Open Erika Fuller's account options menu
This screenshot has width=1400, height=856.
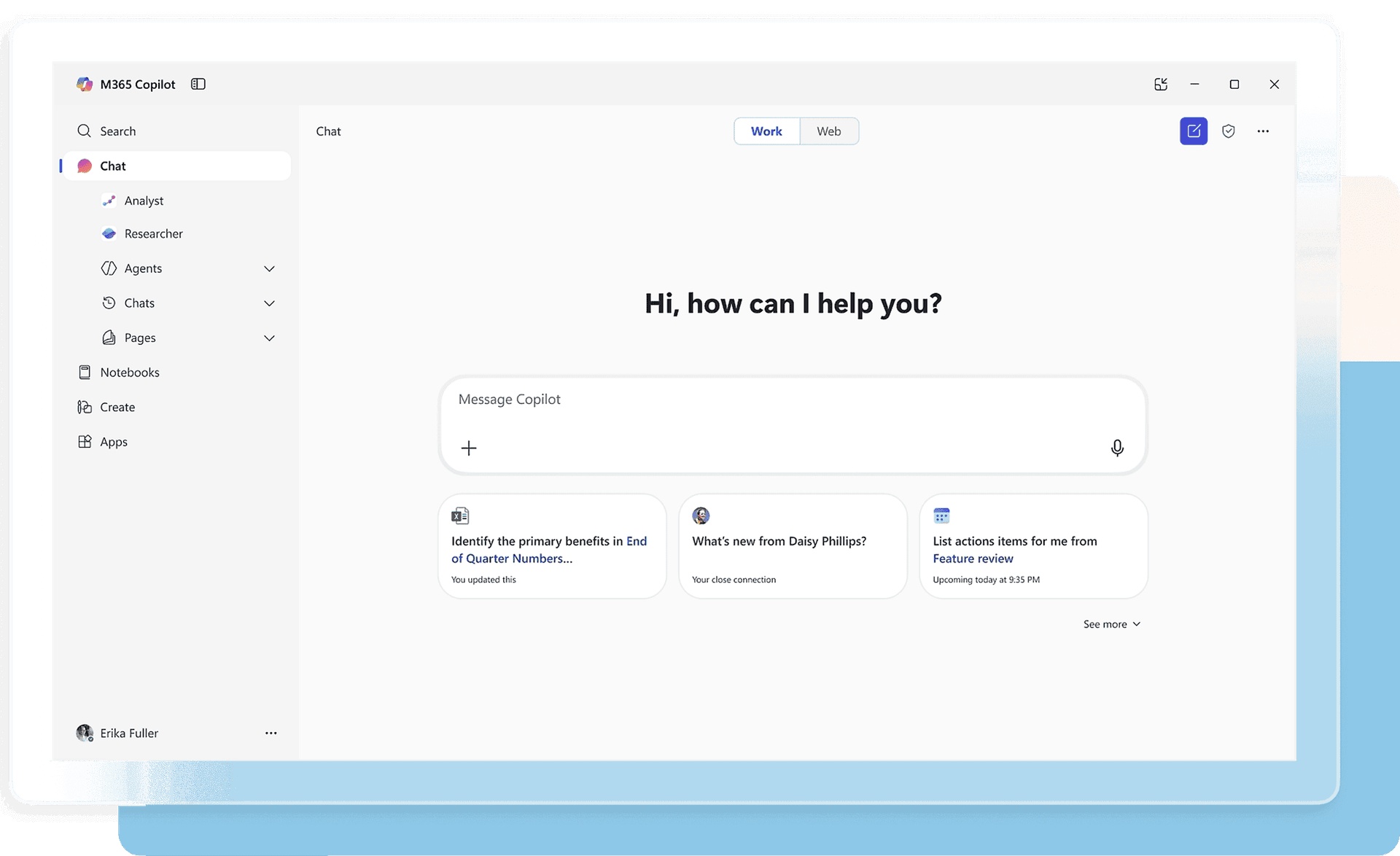(x=271, y=733)
